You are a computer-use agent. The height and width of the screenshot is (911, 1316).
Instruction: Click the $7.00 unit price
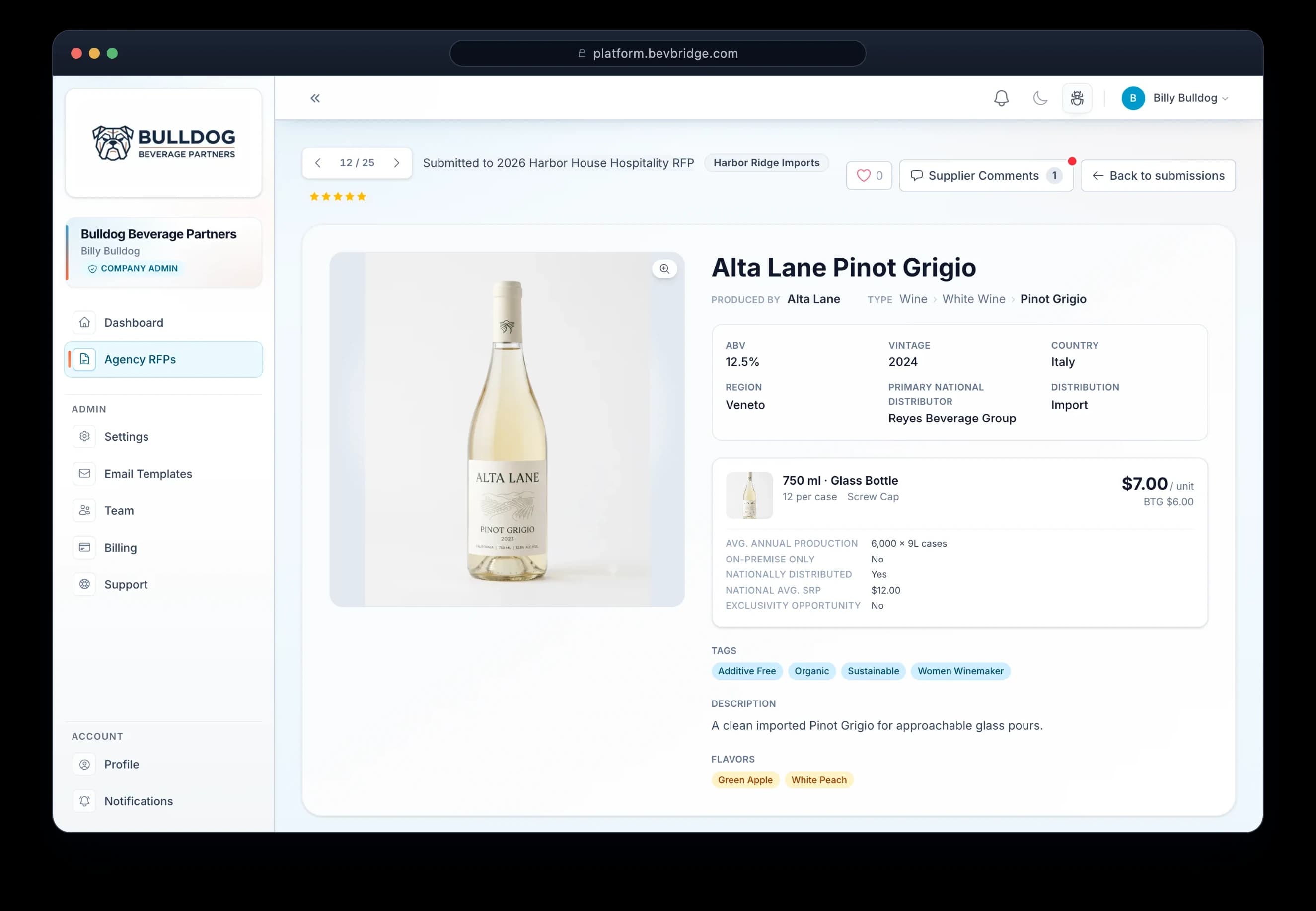click(x=1144, y=484)
